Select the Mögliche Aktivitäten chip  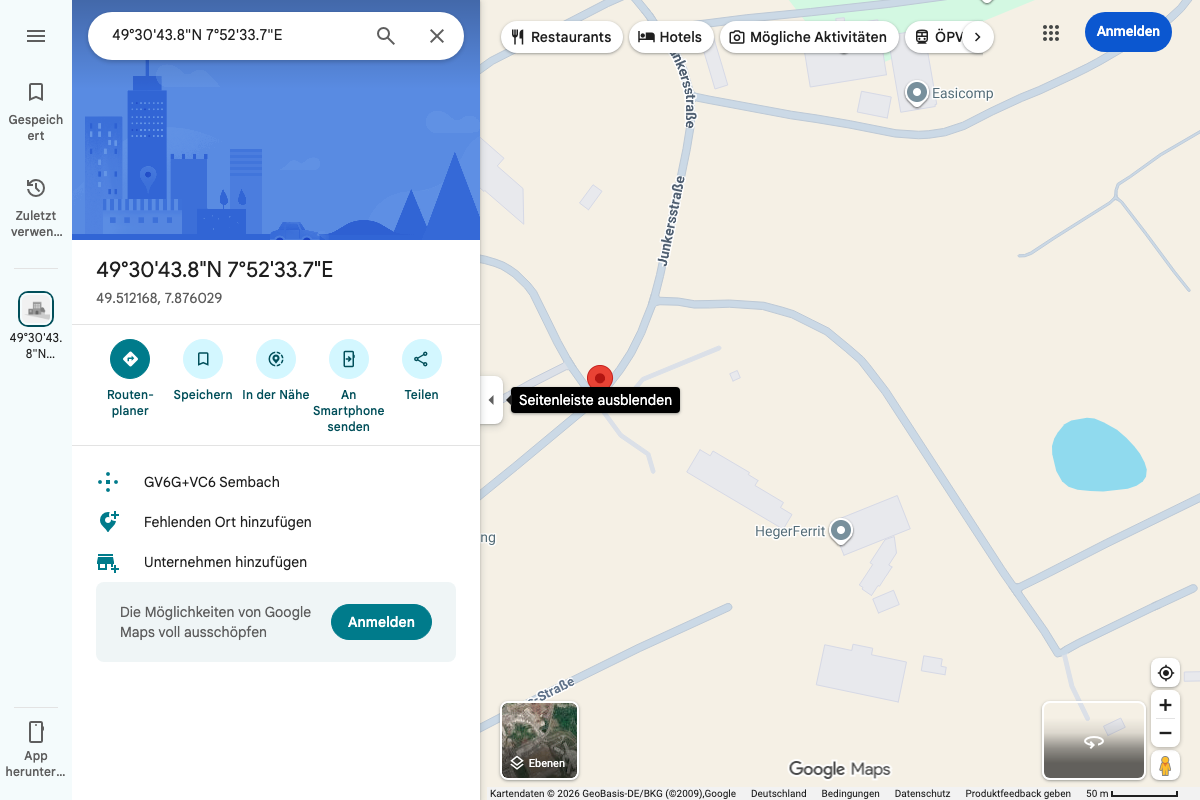click(x=808, y=37)
